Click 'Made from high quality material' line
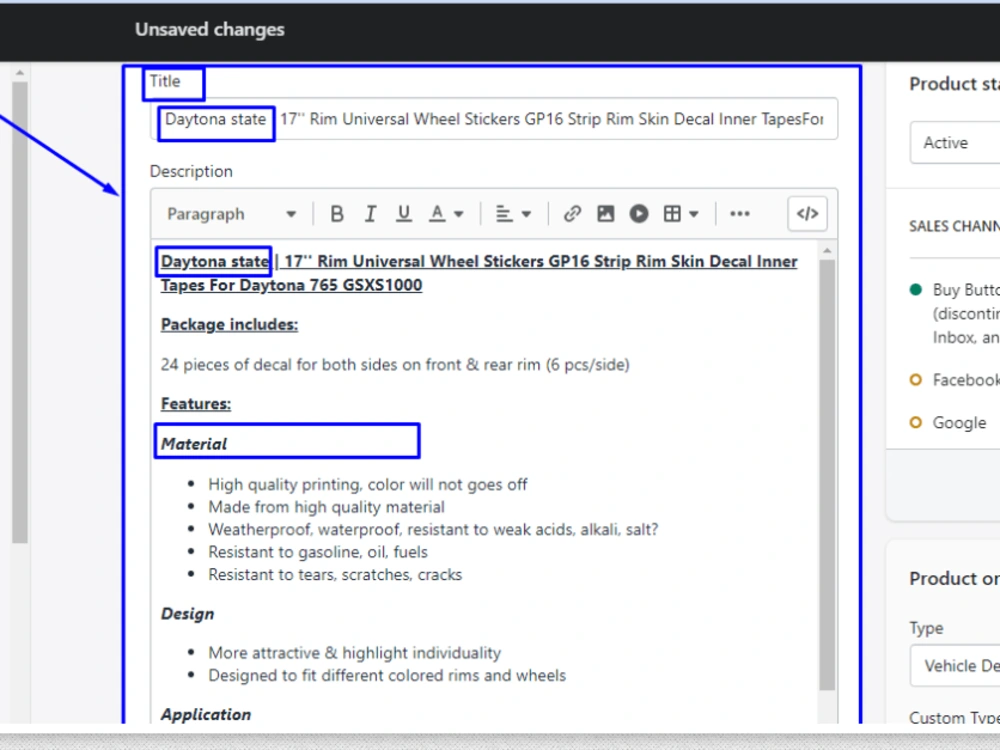The image size is (1000, 750). pos(327,507)
